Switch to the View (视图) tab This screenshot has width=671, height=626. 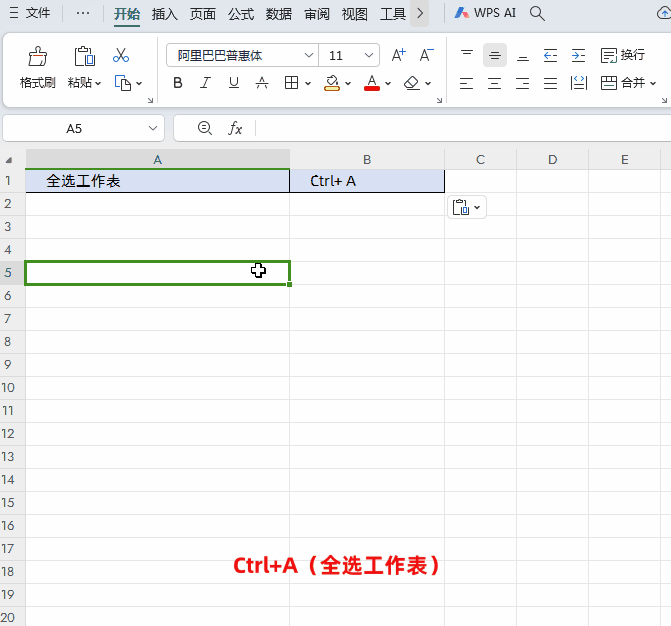click(x=355, y=14)
